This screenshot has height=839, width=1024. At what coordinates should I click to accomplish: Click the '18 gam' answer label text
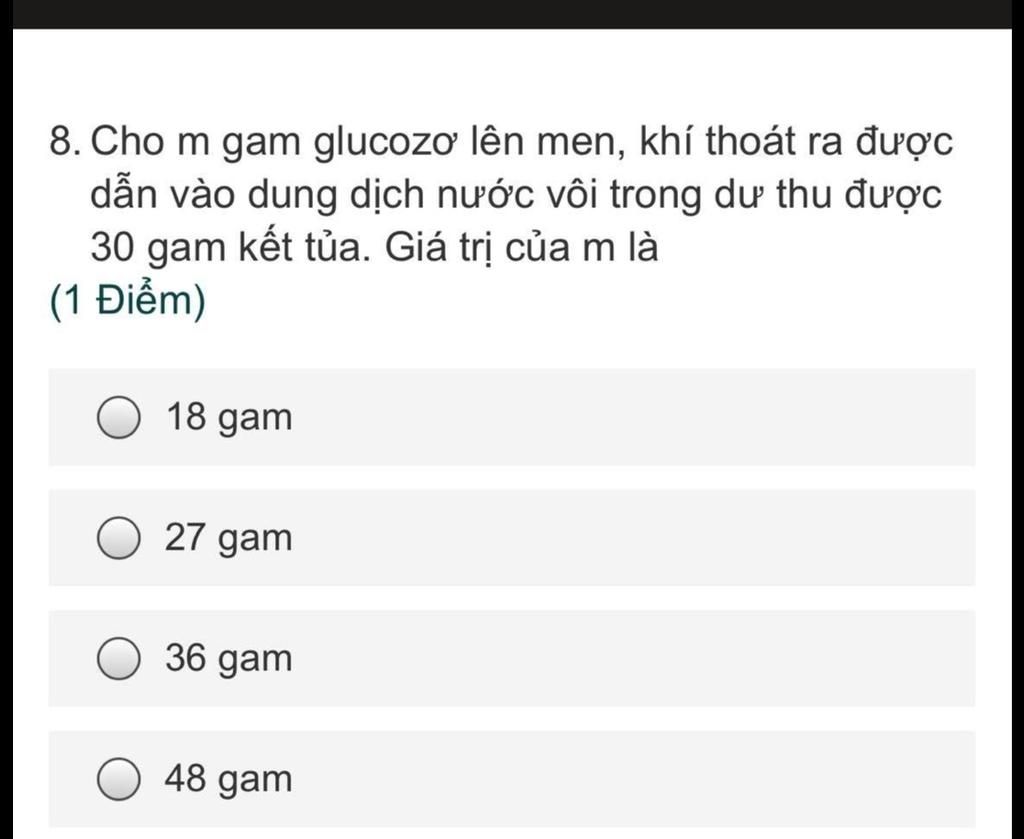point(229,418)
